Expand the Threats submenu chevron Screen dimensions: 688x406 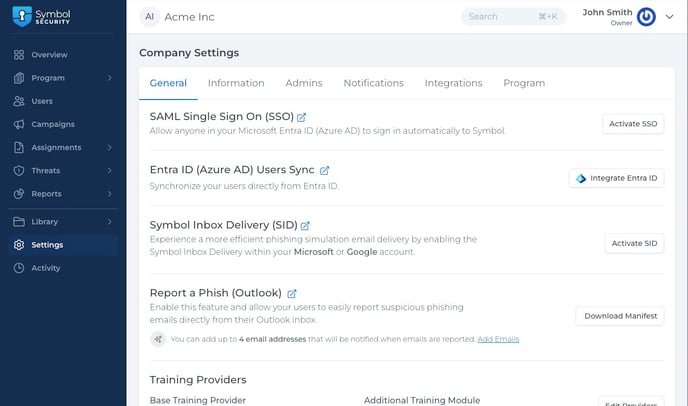[x=110, y=171]
